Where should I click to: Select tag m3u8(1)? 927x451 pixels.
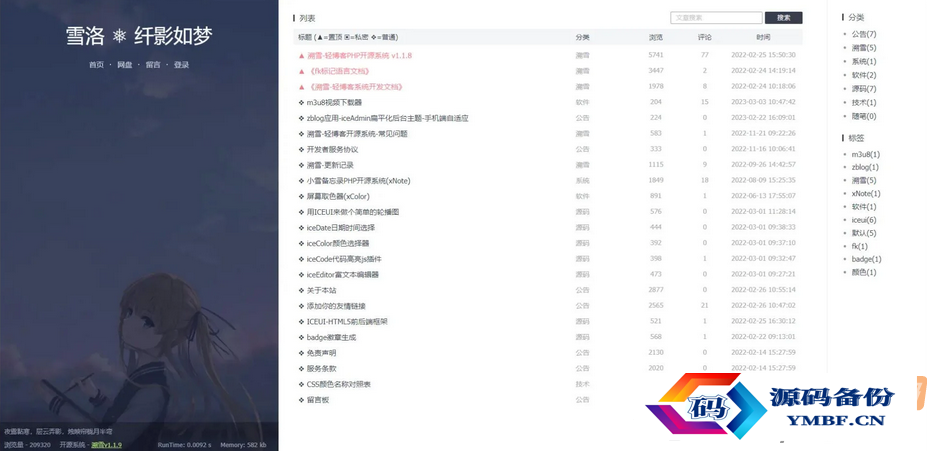click(x=866, y=154)
